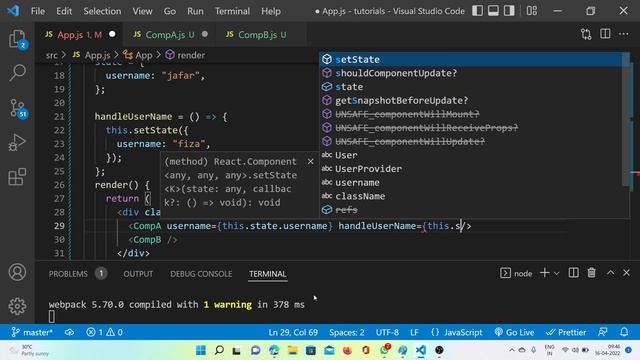640x360 pixels.
Task: Click the master branch status item
Action: click(32, 333)
